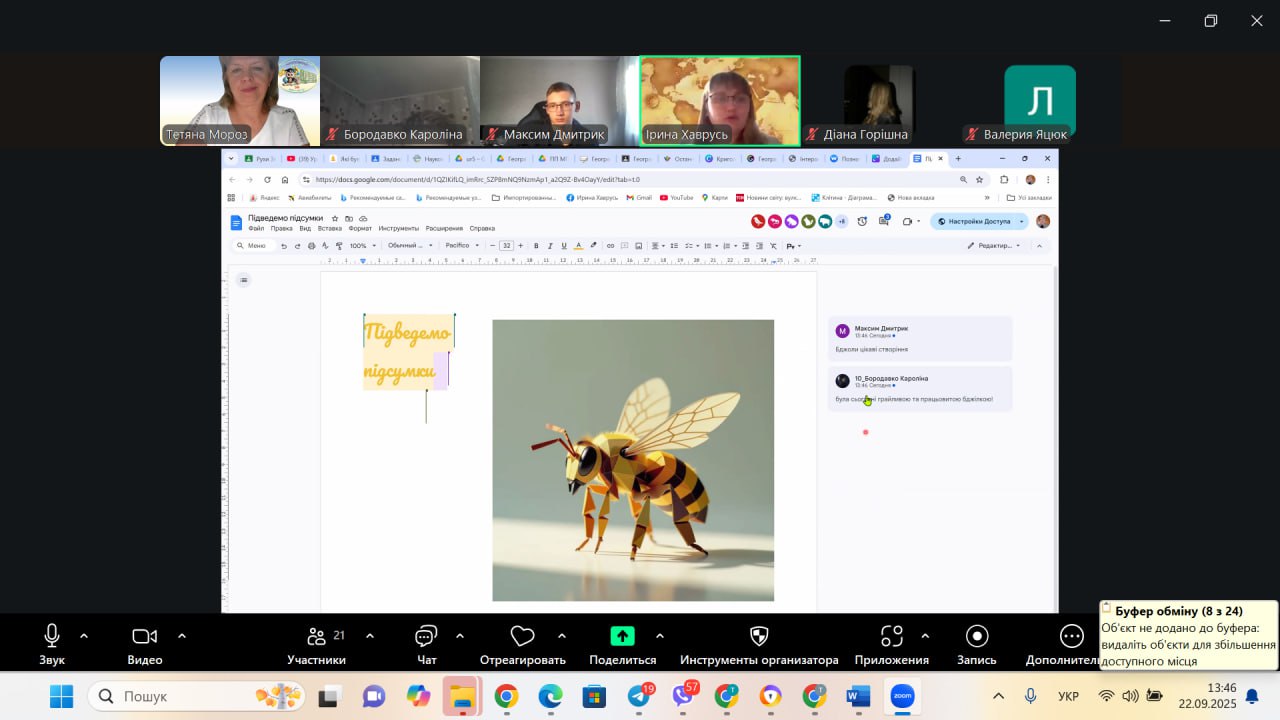The height and width of the screenshot is (720, 1280).
Task: Expand video options arrow next to Видео
Action: tap(182, 635)
